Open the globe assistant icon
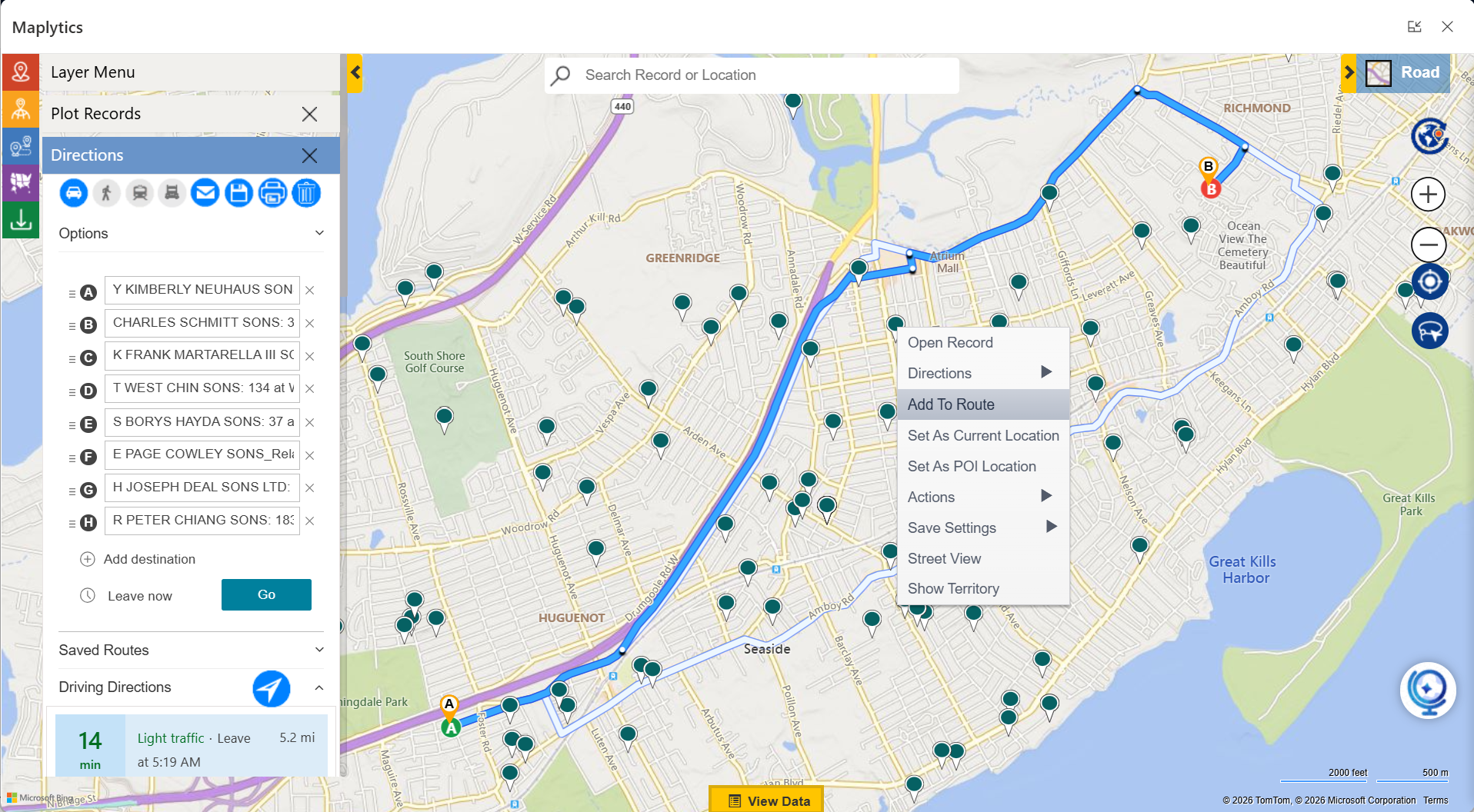The width and height of the screenshot is (1474, 812). click(1428, 691)
